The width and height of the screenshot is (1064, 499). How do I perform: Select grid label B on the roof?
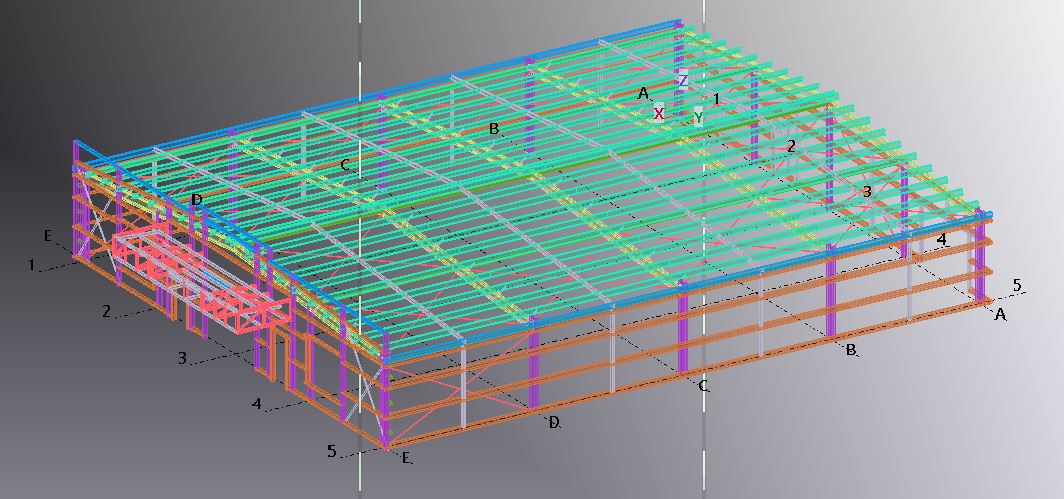click(493, 129)
